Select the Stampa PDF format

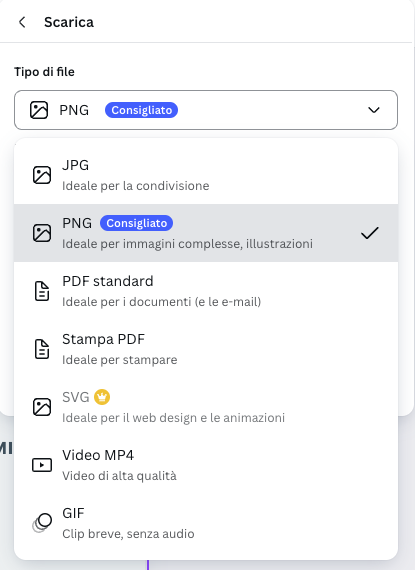point(206,349)
